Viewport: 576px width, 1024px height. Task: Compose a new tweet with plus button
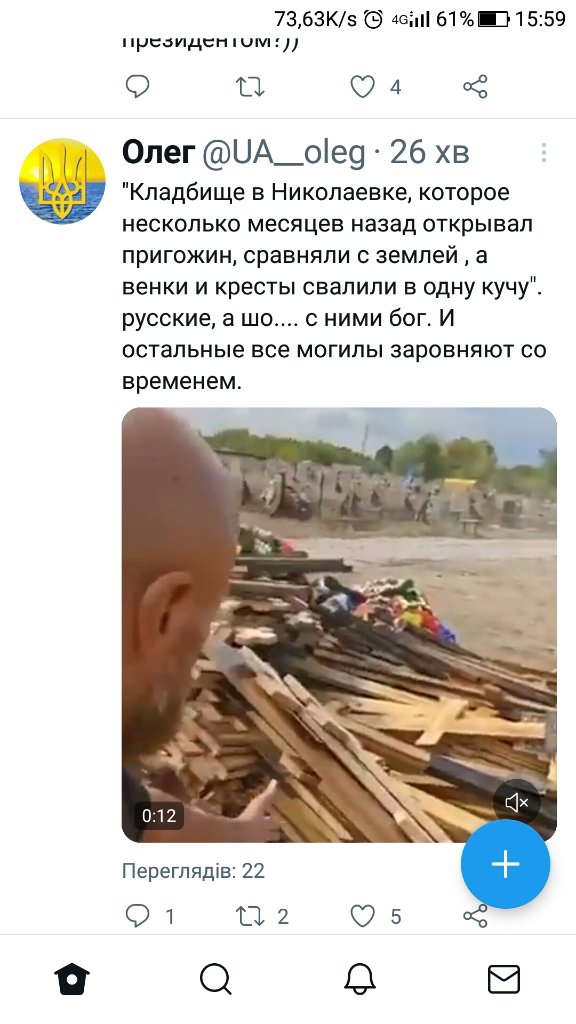pyautogui.click(x=505, y=864)
